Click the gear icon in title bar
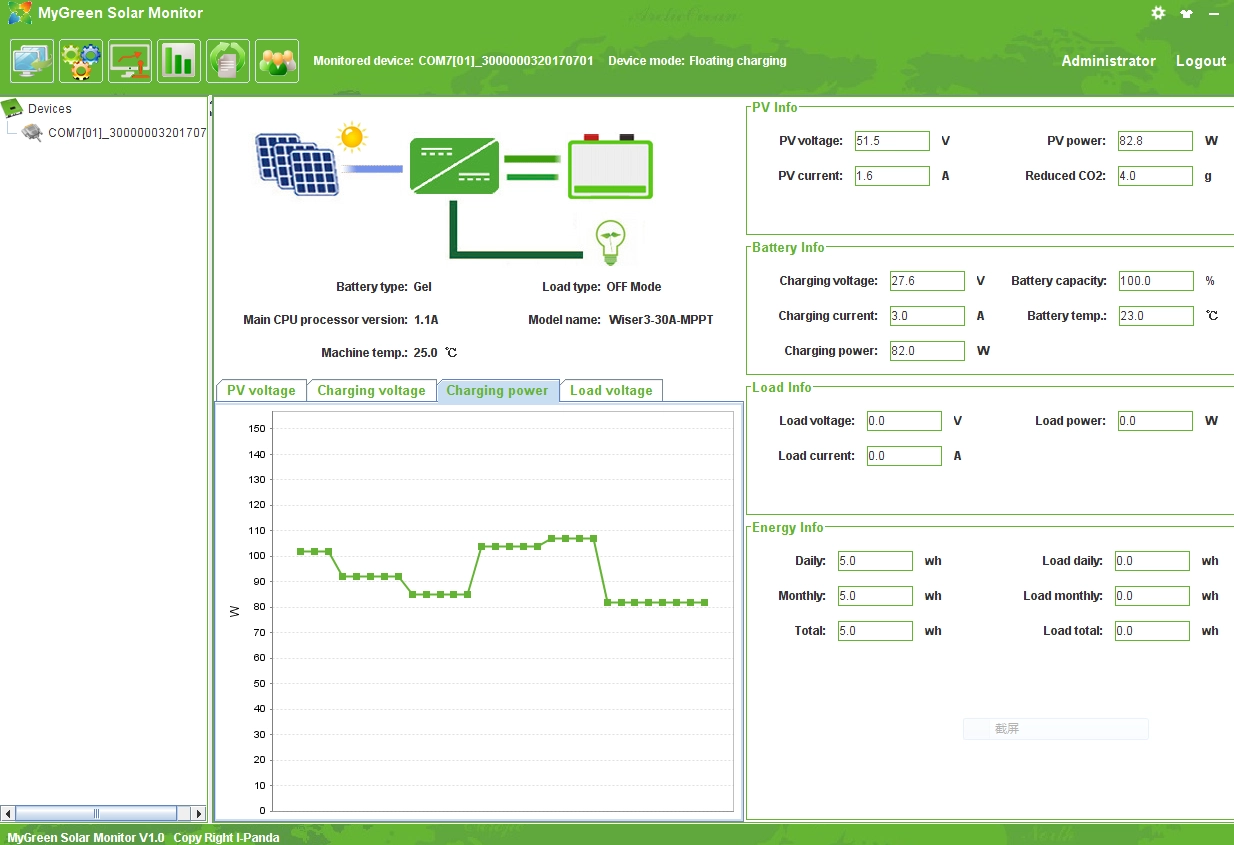The width and height of the screenshot is (1234, 845). point(1158,13)
